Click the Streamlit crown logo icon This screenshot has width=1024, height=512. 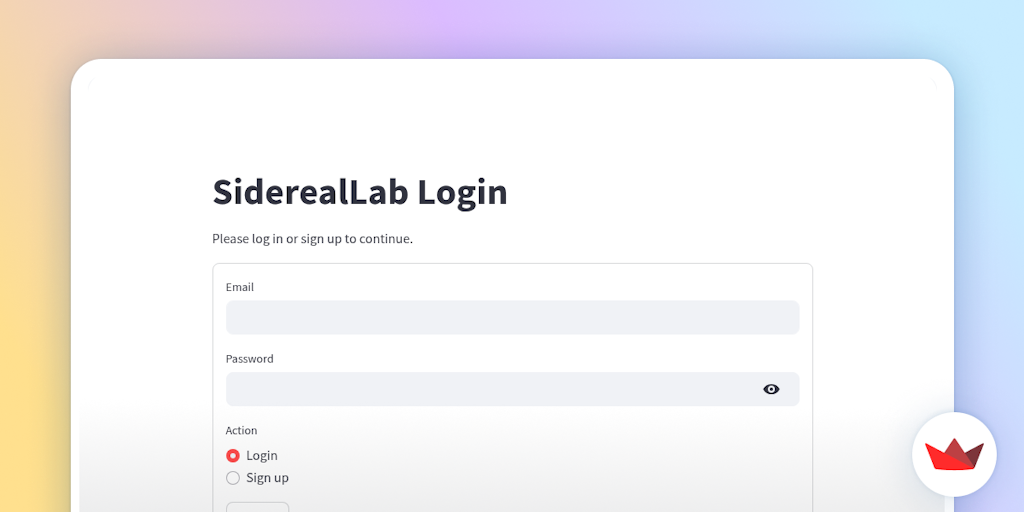tap(954, 455)
